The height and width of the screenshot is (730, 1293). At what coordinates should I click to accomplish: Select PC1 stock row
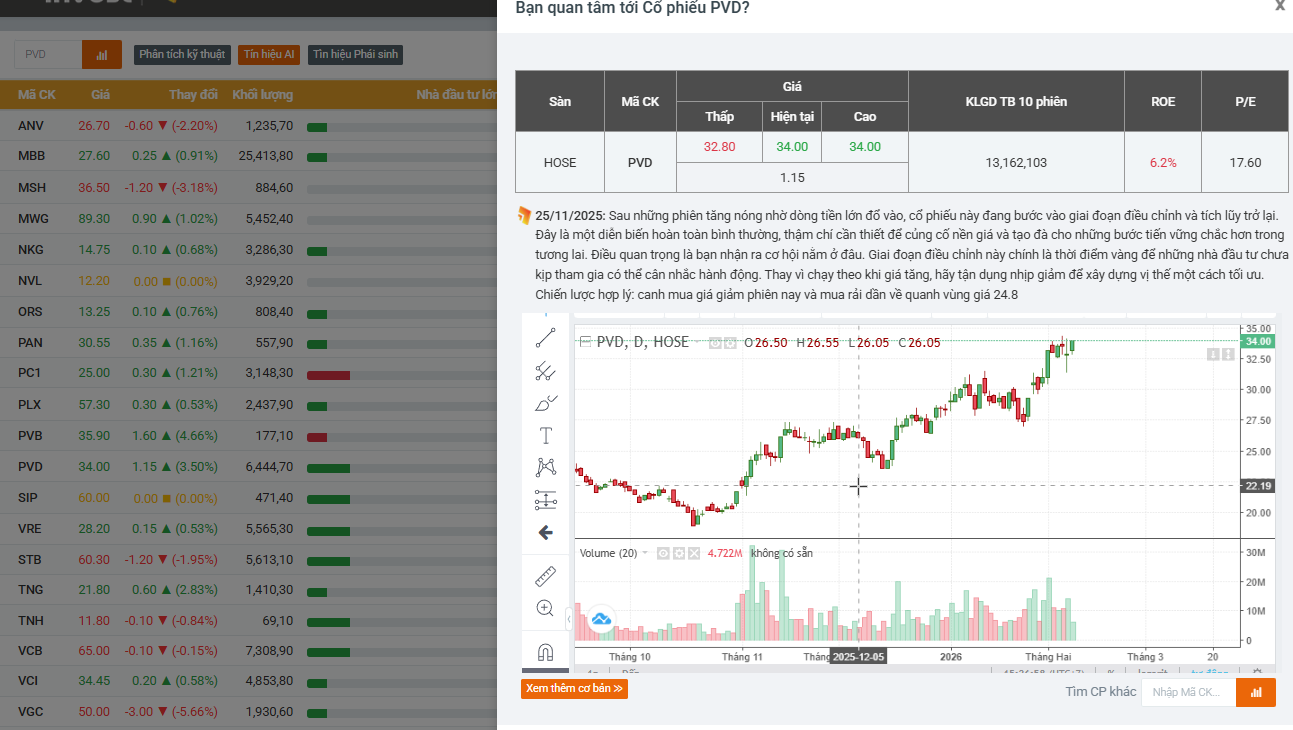coord(248,374)
